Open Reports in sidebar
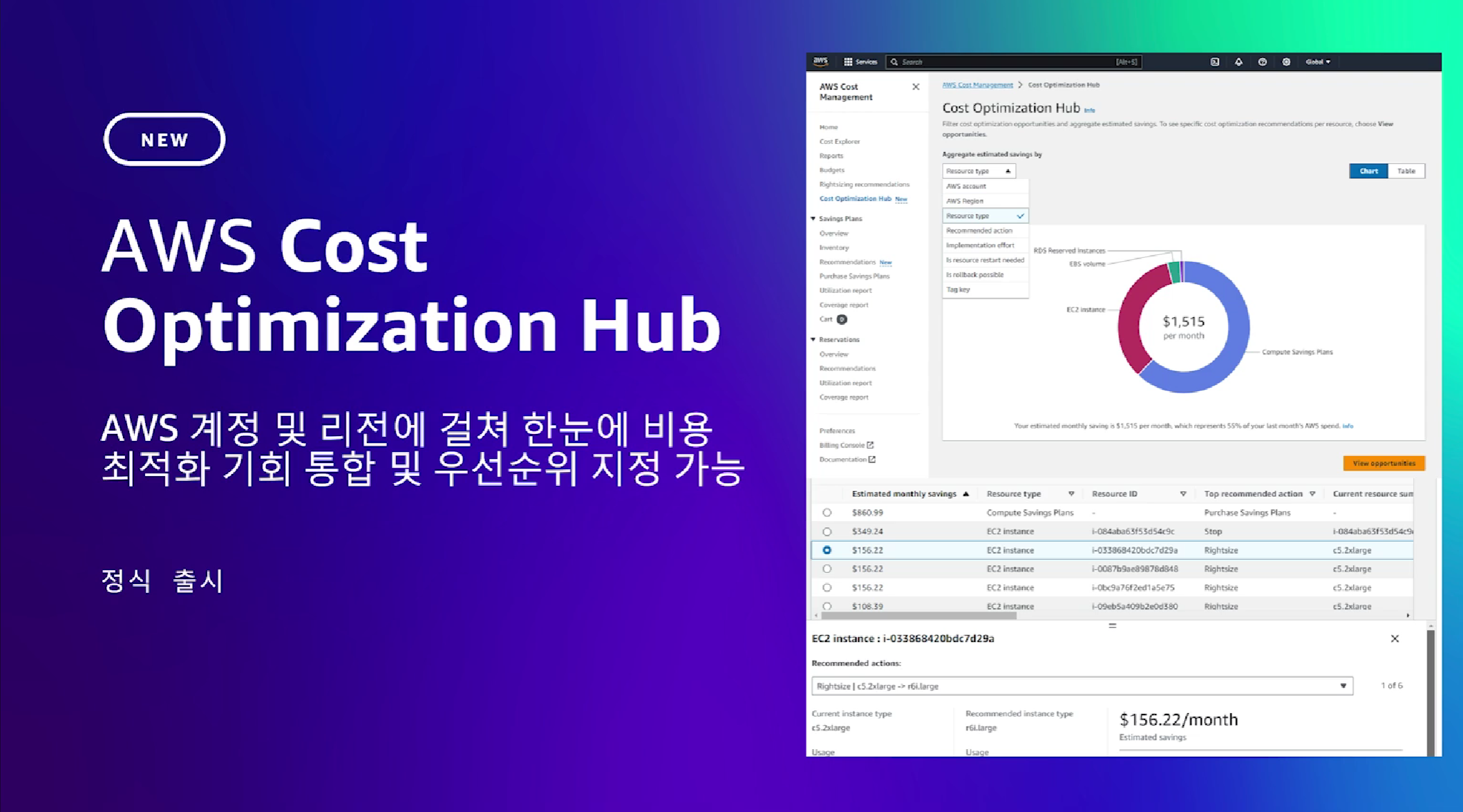 coord(831,156)
